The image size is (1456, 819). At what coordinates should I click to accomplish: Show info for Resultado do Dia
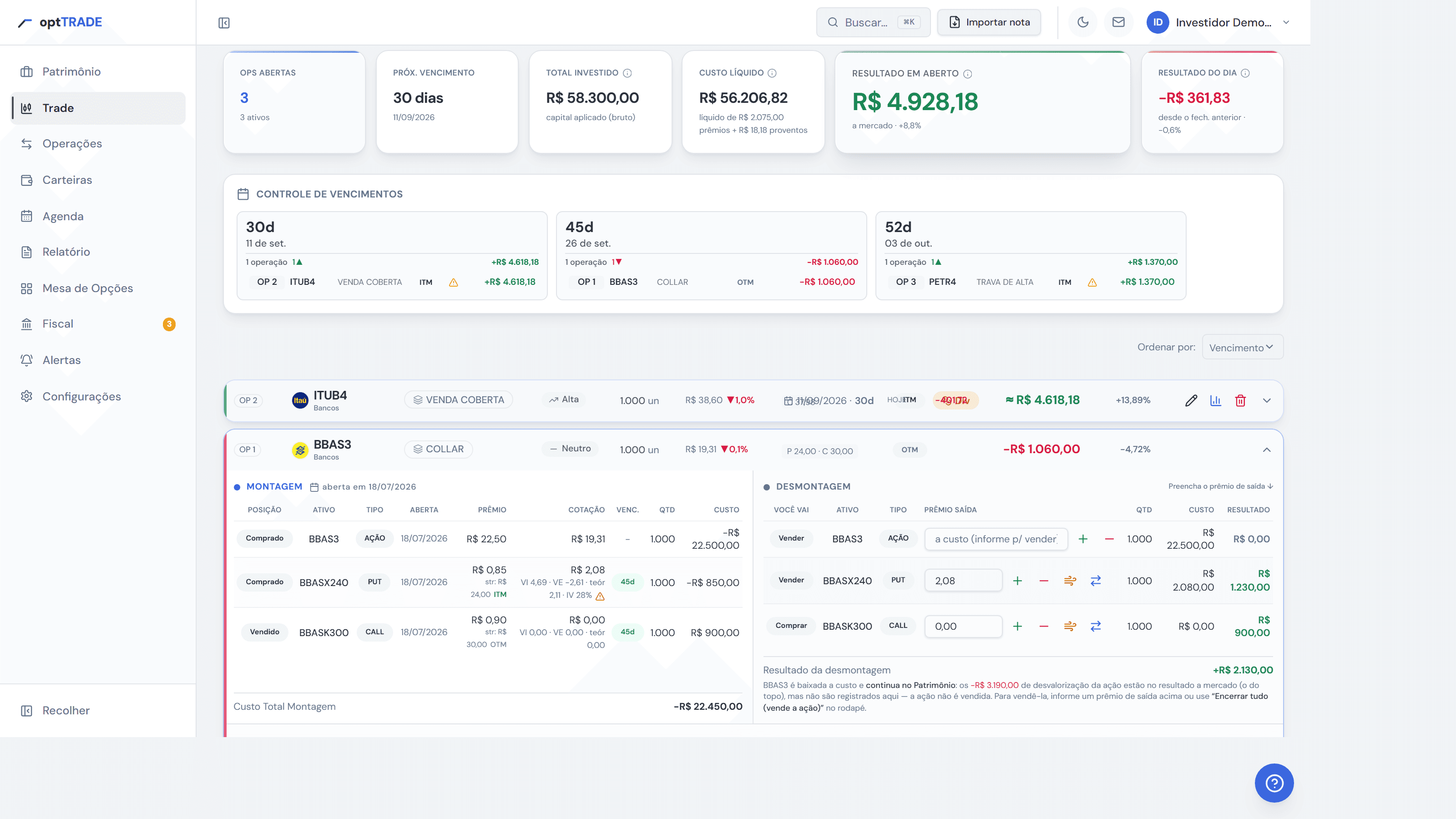click(x=1245, y=73)
